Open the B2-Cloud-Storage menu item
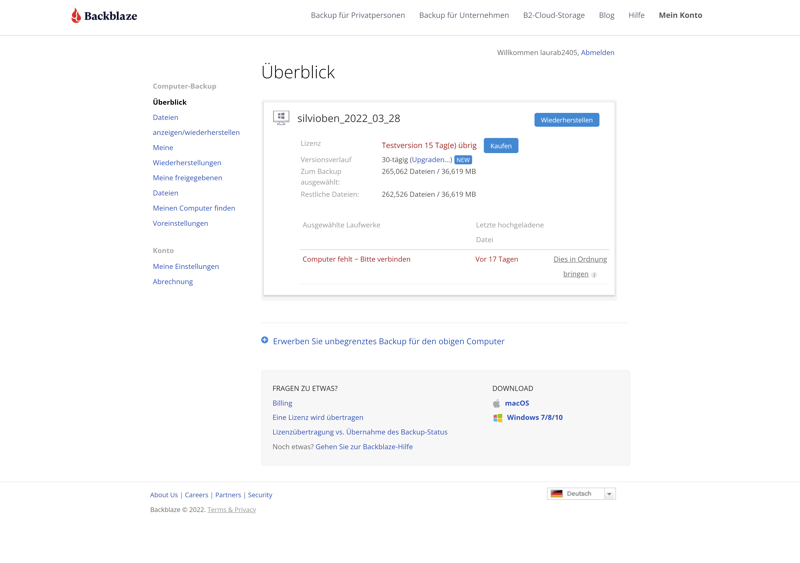Viewport: 800px width, 563px height. [x=553, y=15]
